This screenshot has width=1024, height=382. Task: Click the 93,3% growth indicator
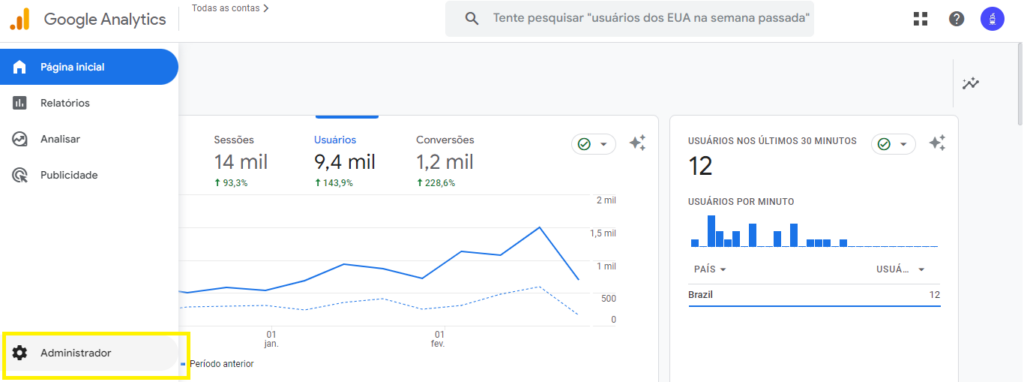(x=231, y=183)
